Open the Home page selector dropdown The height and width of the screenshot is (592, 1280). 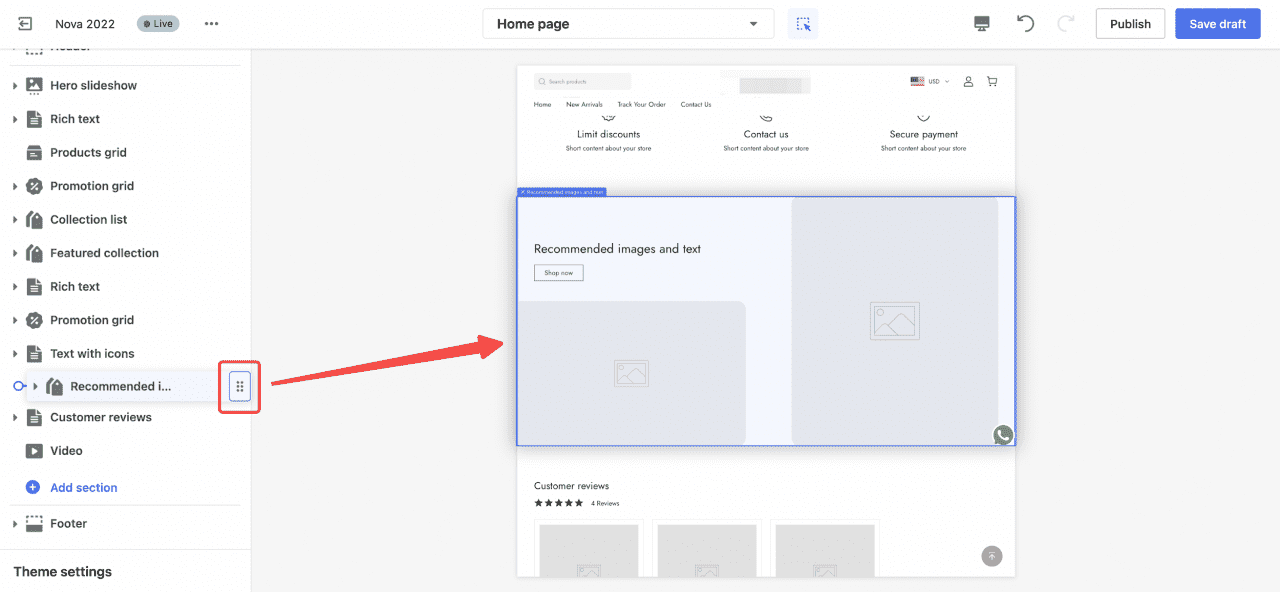pos(627,24)
